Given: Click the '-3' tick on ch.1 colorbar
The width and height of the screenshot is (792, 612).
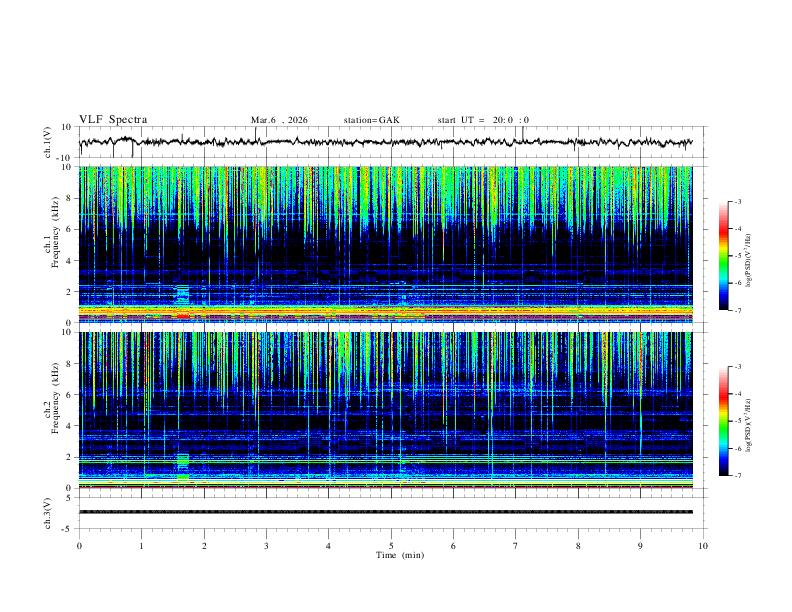Looking at the screenshot, I should pyautogui.click(x=737, y=201).
